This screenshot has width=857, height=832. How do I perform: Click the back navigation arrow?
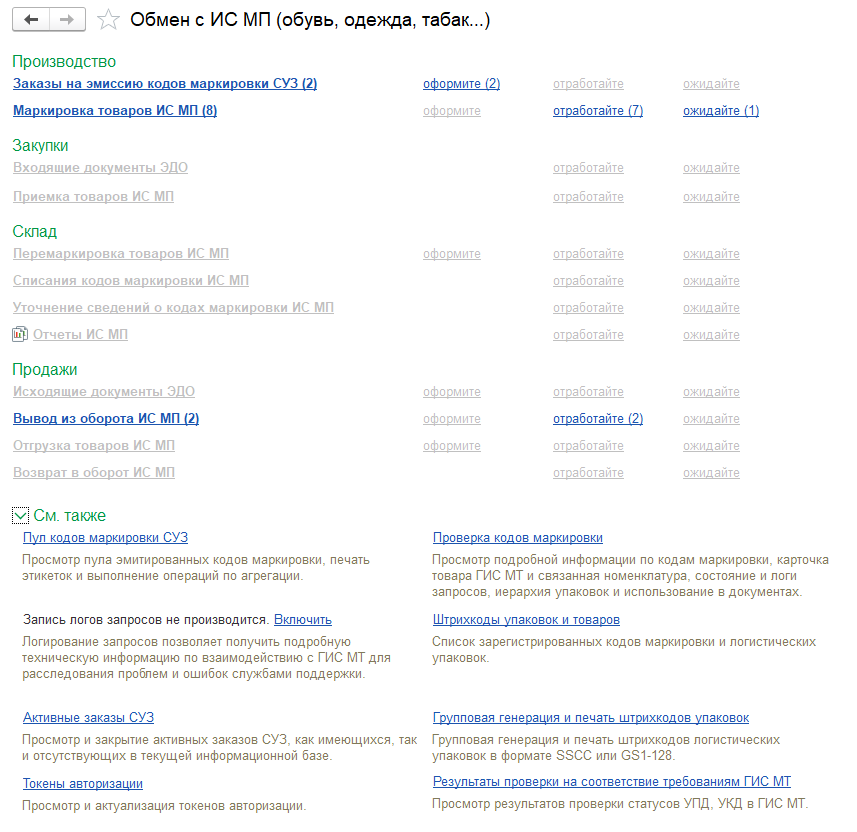[x=31, y=20]
